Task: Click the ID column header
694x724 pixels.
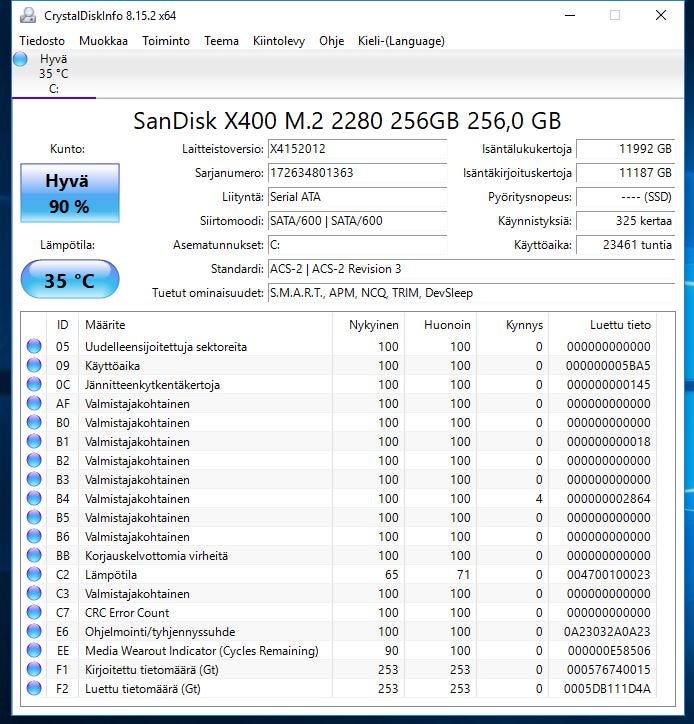Action: click(x=62, y=325)
